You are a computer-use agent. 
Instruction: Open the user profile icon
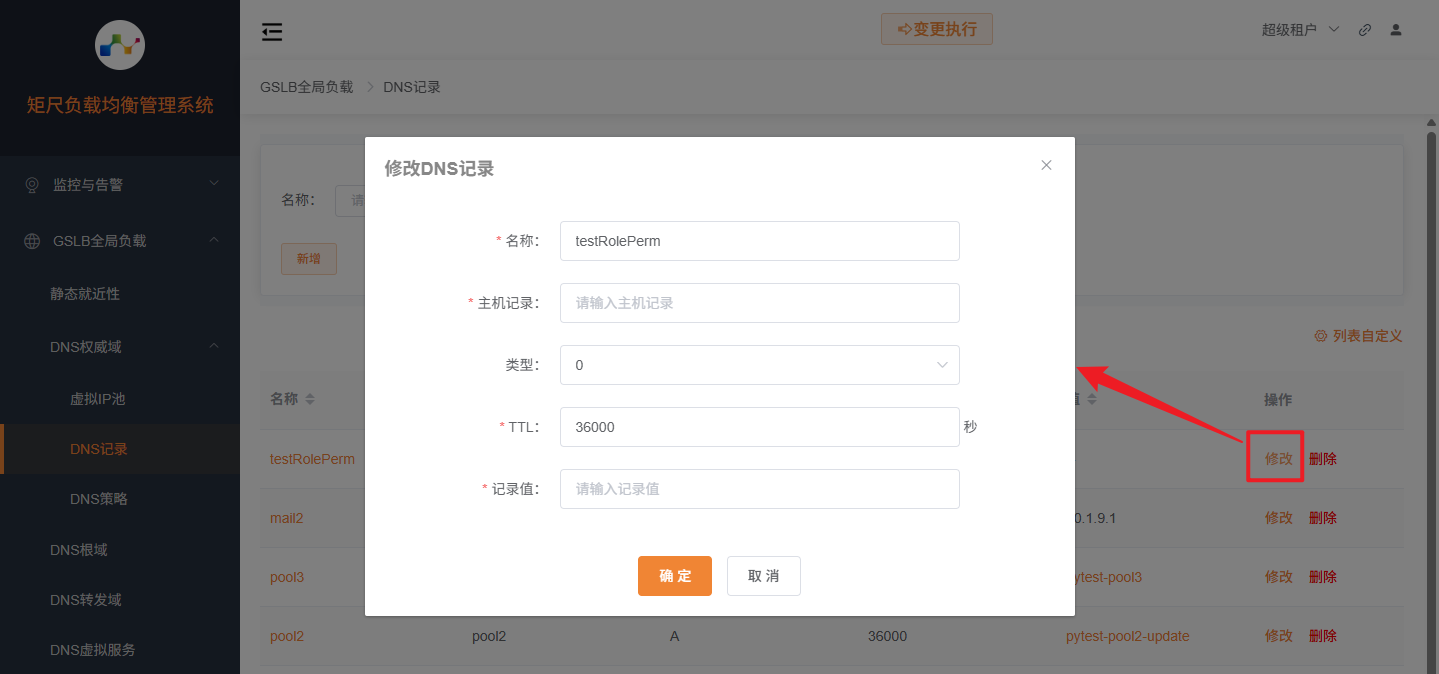tap(1395, 30)
